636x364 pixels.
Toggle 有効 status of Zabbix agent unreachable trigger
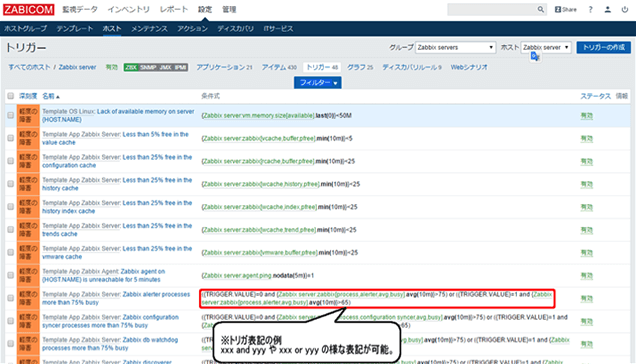pyautogui.click(x=587, y=276)
